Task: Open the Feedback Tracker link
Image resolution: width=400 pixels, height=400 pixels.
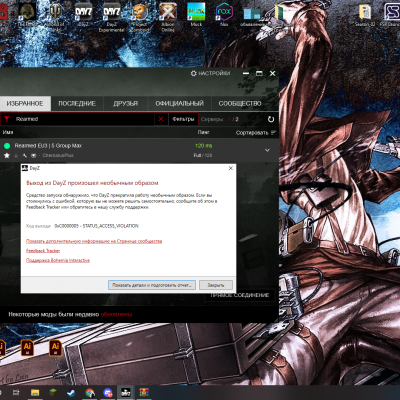Action: pos(43,251)
